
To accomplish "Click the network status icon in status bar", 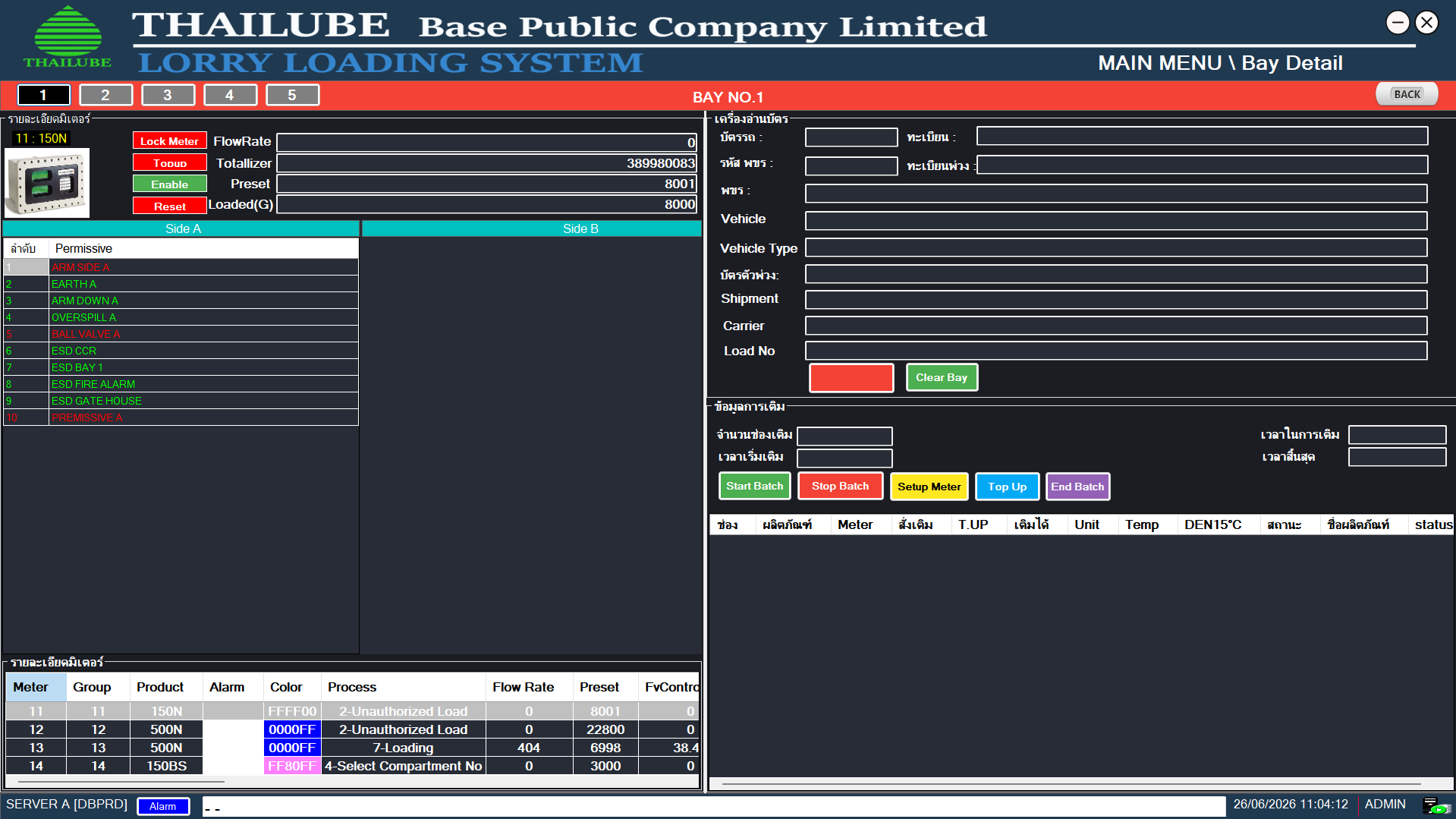I will (1436, 805).
